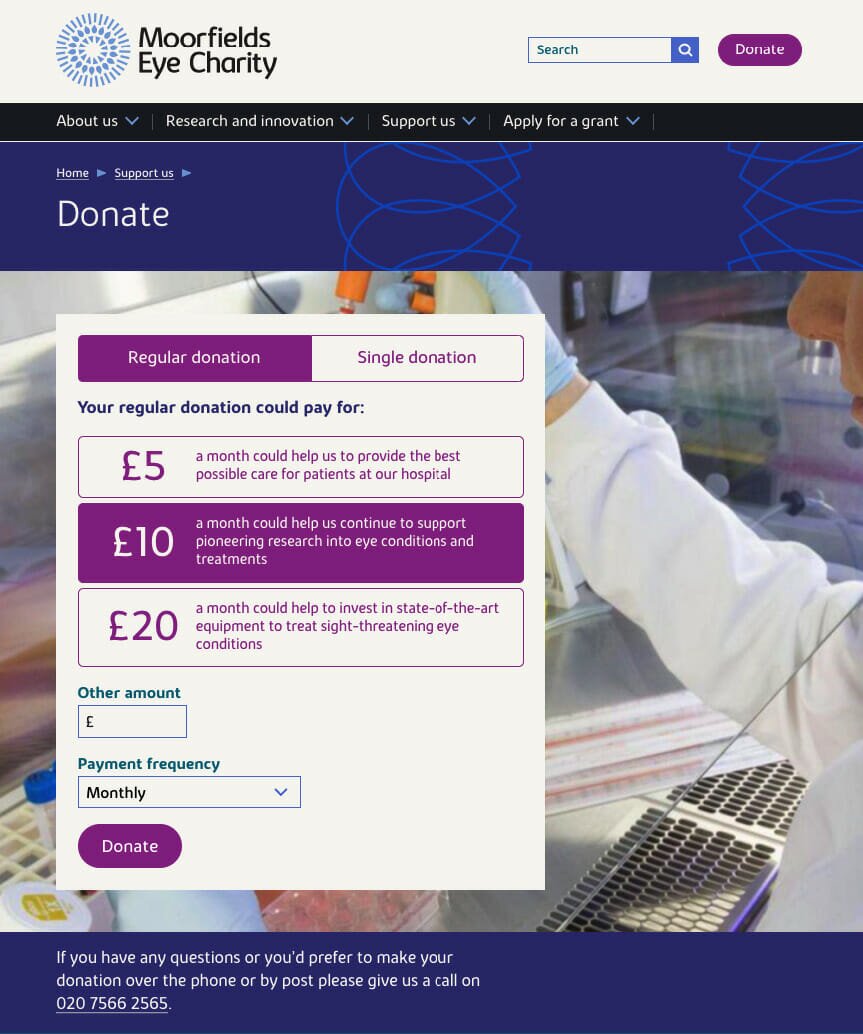Viewport: 863px width, 1034px height.
Task: Click the breadcrumb arrow after Support us
Action: [187, 173]
